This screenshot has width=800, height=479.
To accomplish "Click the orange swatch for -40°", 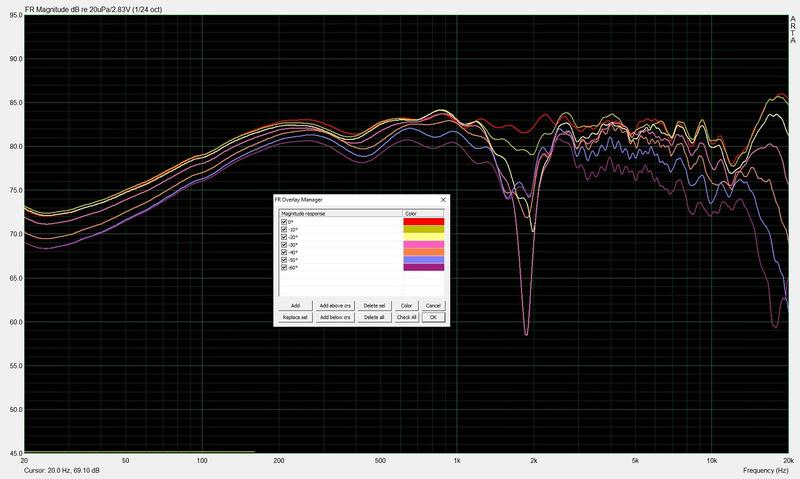I will (423, 252).
